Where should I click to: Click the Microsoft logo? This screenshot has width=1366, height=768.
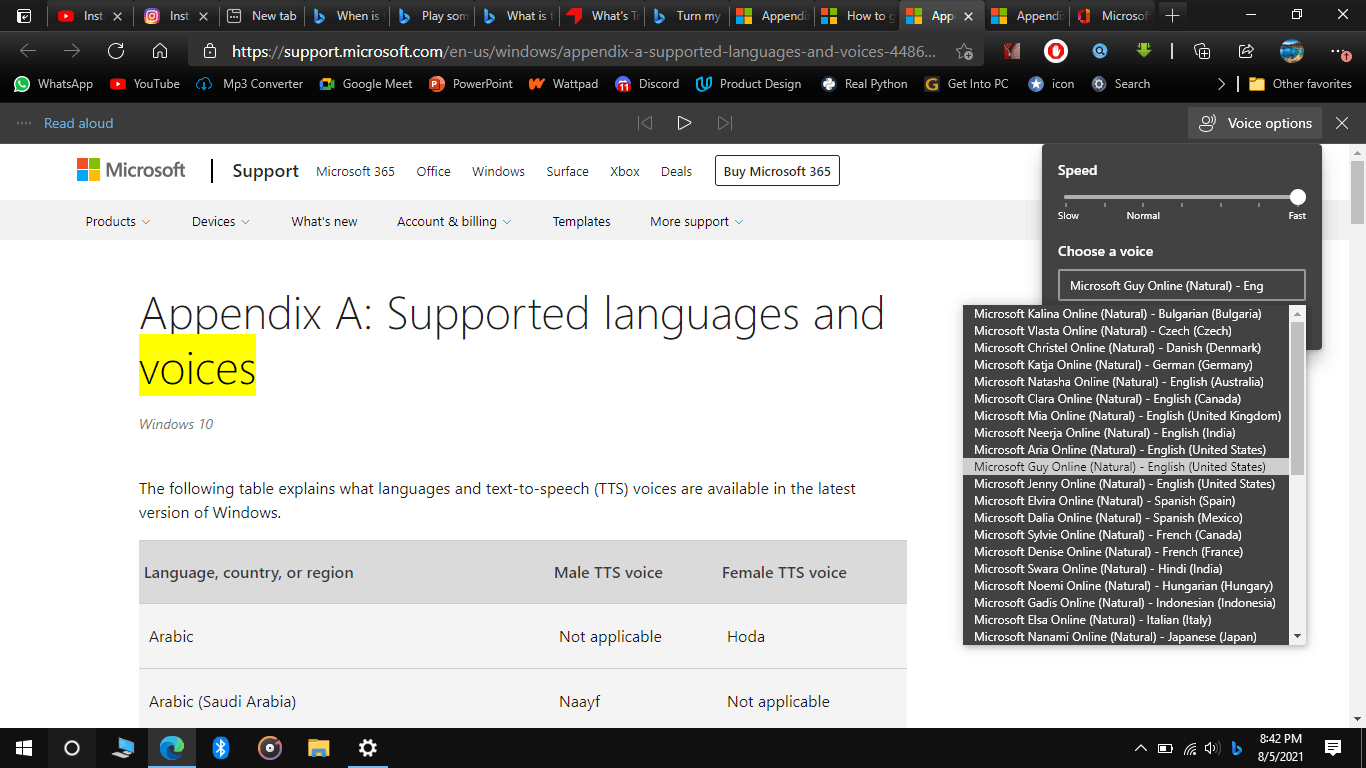(131, 170)
